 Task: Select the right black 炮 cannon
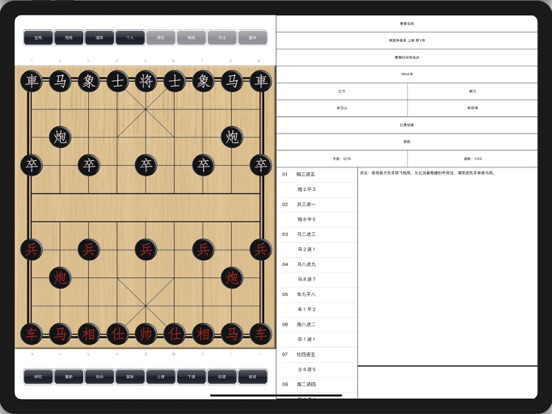pyautogui.click(x=232, y=137)
